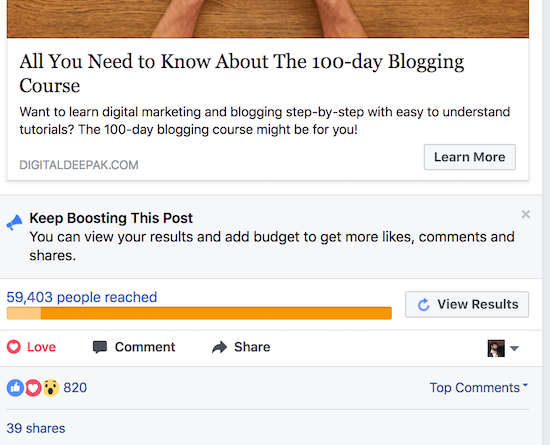Open the 59,403 people reached link
This screenshot has height=445, width=550.
click(x=82, y=297)
